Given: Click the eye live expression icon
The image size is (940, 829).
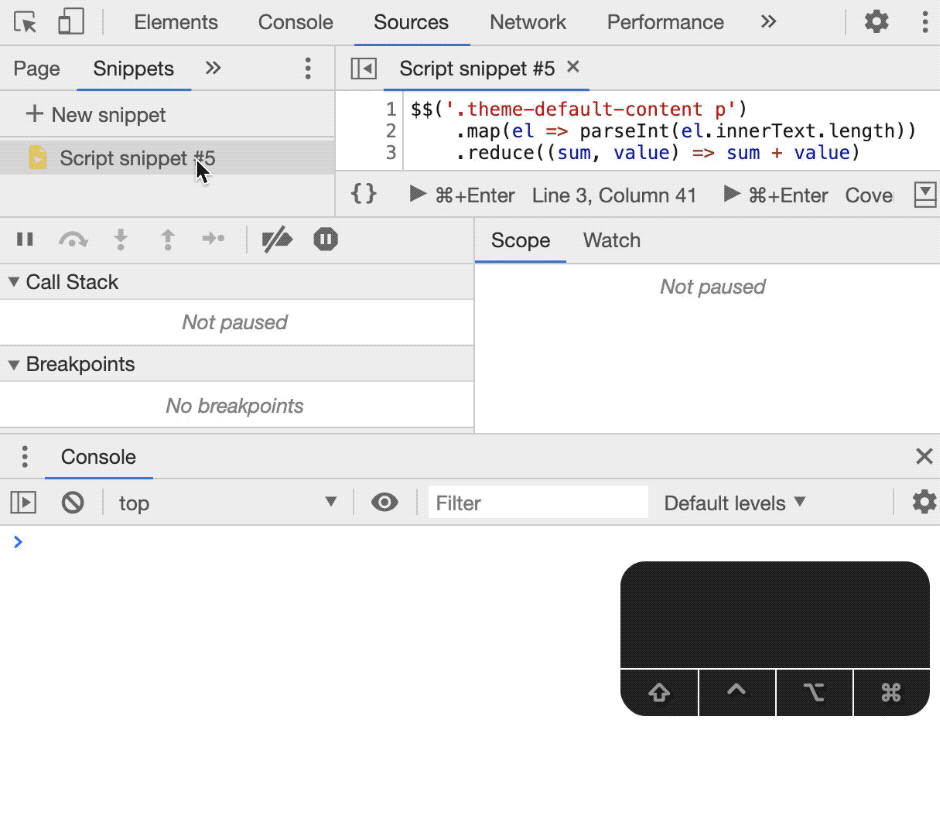Looking at the screenshot, I should pyautogui.click(x=384, y=502).
